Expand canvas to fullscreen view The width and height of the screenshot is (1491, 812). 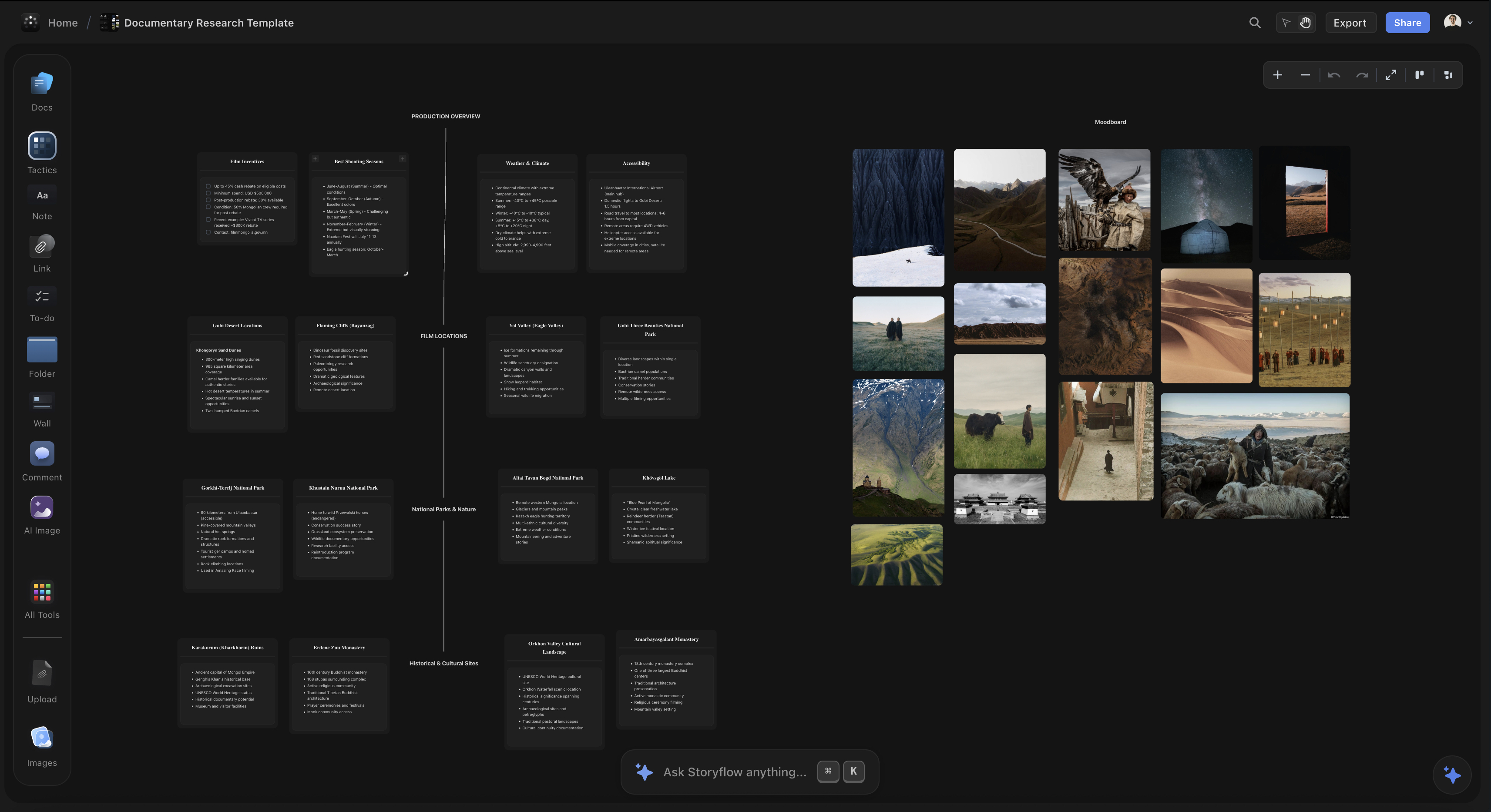point(1391,75)
